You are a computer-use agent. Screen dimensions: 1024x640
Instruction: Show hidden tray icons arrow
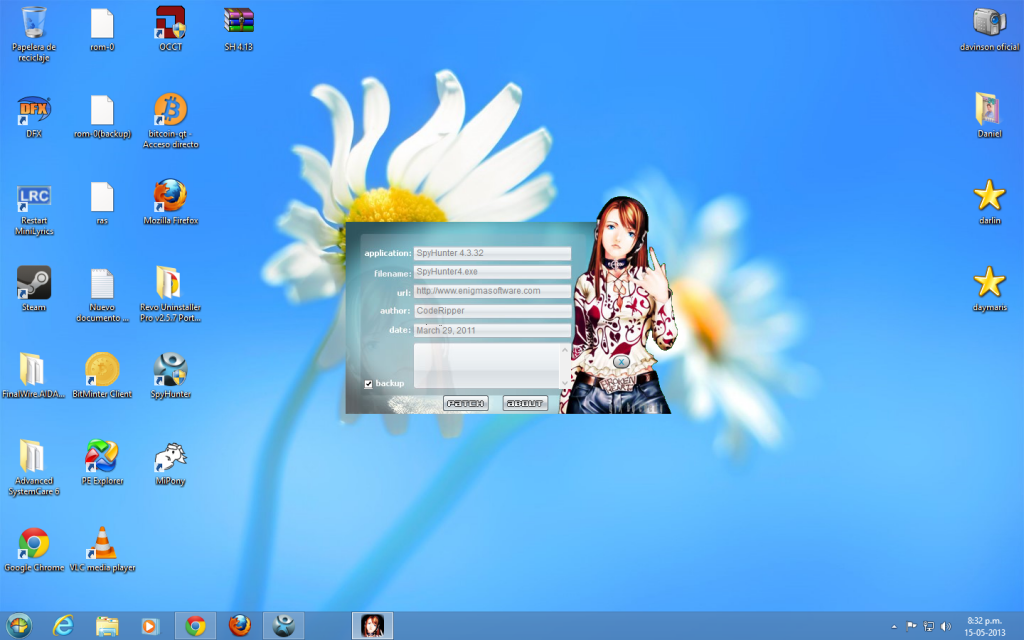[894, 627]
